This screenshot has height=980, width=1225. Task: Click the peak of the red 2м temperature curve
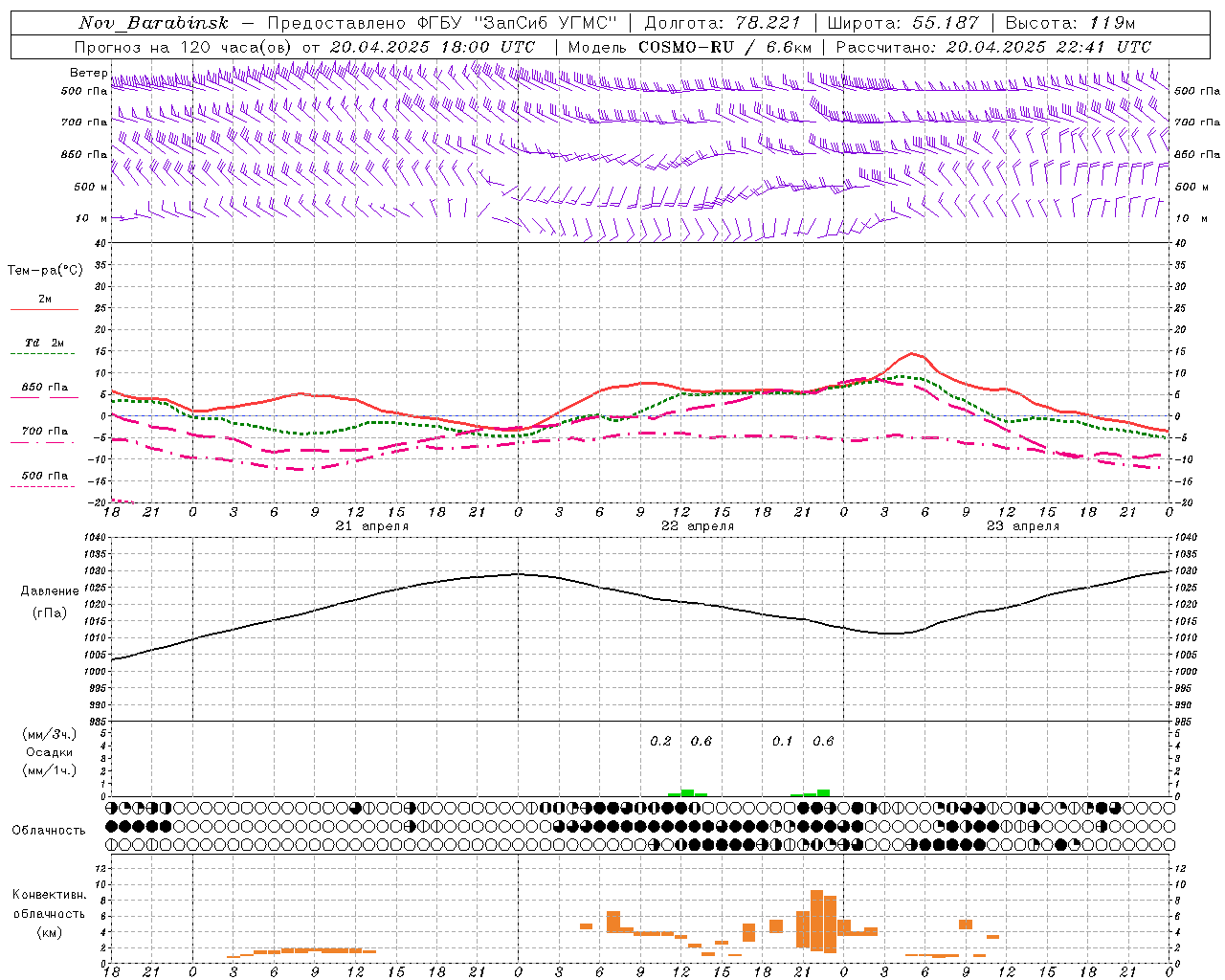912,354
